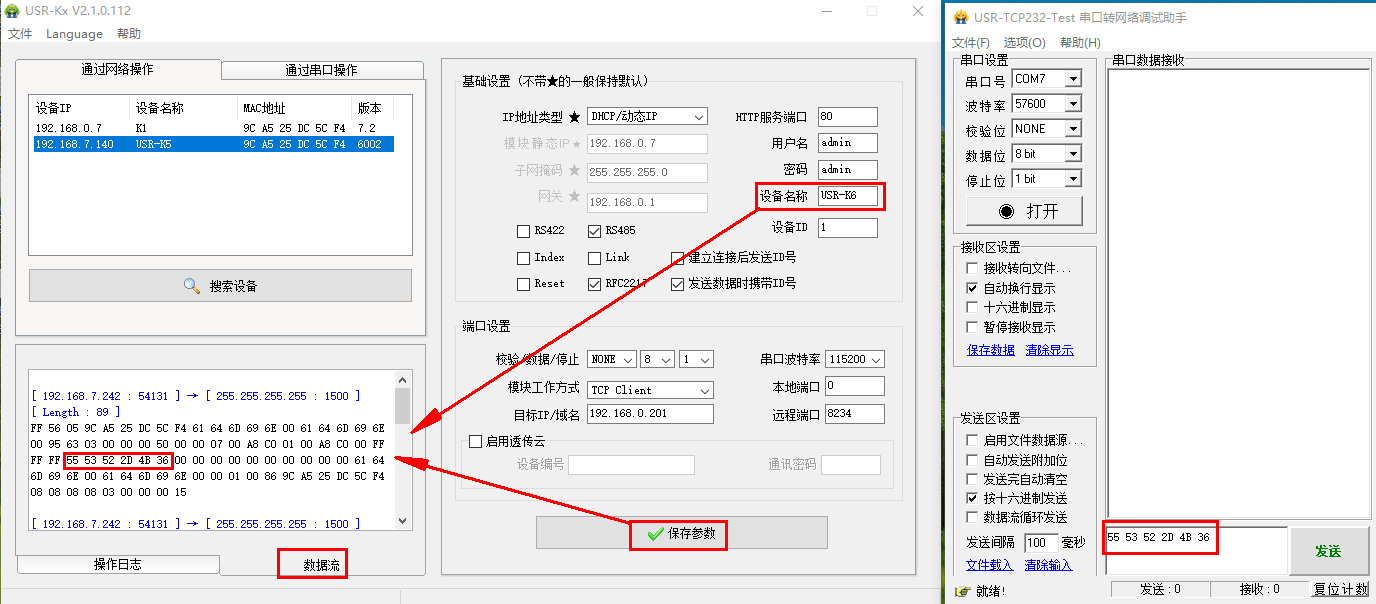Close the USR-Kx window
Image resolution: width=1376 pixels, height=604 pixels.
[x=918, y=11]
